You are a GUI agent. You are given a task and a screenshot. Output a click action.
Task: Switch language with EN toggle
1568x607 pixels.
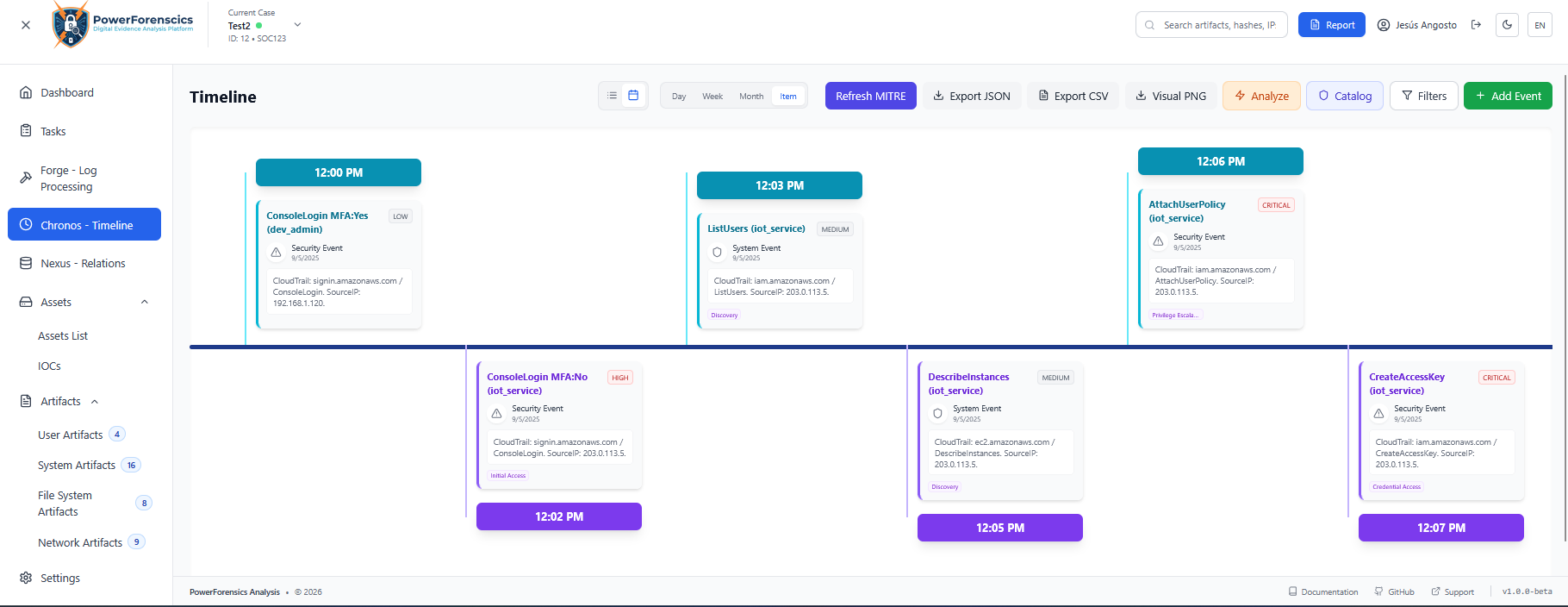point(1540,25)
